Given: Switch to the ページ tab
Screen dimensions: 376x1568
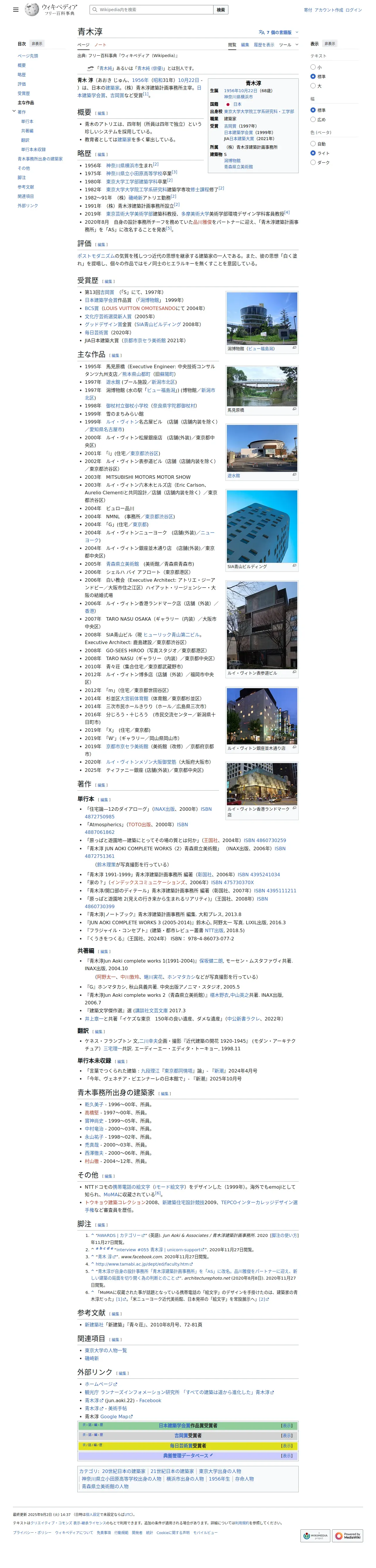Looking at the screenshot, I should (x=83, y=44).
